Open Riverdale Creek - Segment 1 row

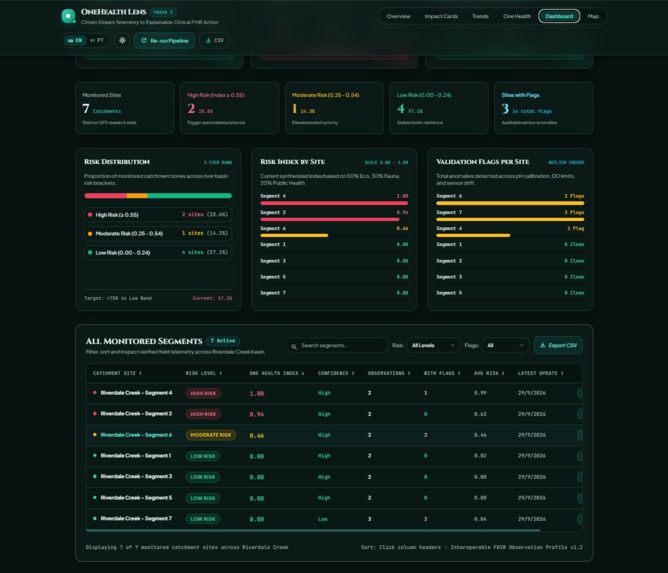(x=334, y=456)
